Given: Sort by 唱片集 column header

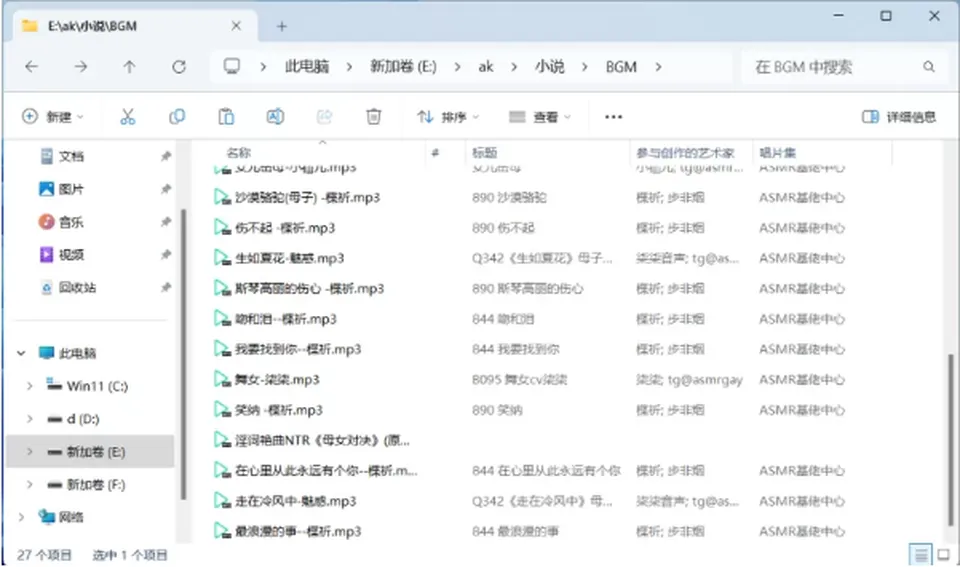Looking at the screenshot, I should 778,152.
